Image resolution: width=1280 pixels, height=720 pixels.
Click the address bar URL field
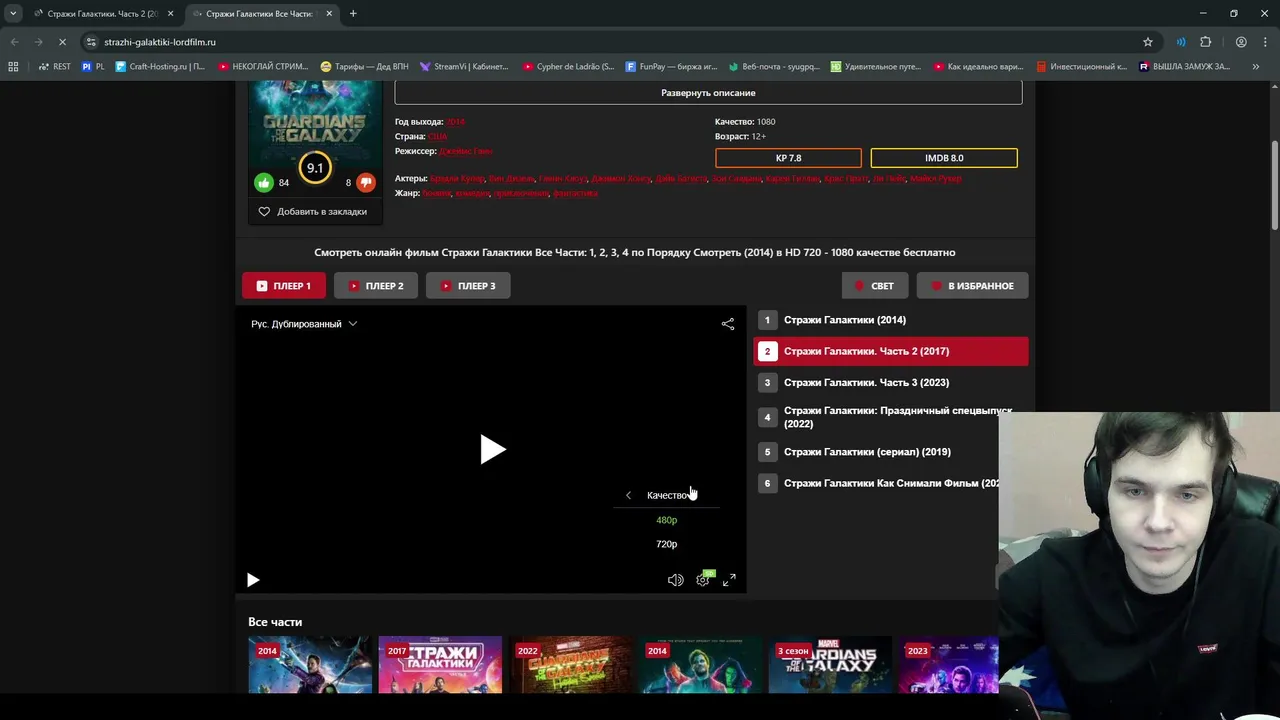(x=620, y=42)
